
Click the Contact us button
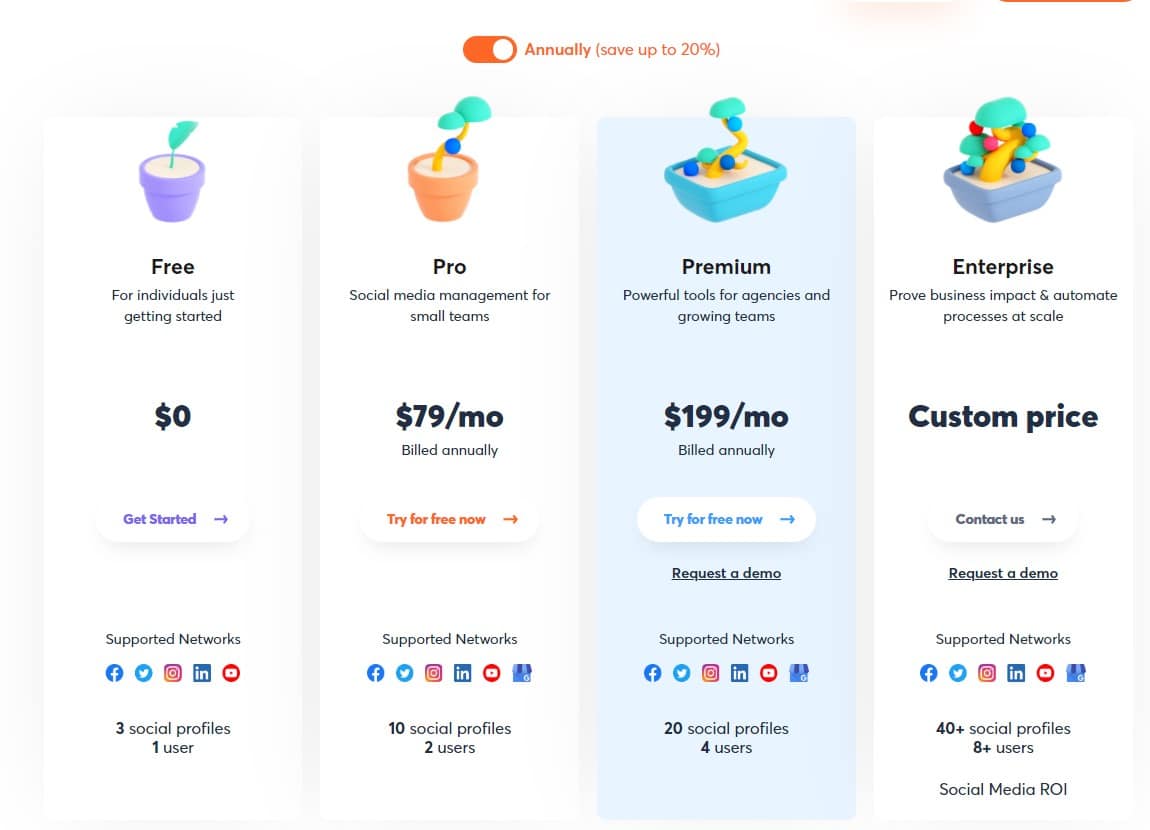tap(1003, 519)
